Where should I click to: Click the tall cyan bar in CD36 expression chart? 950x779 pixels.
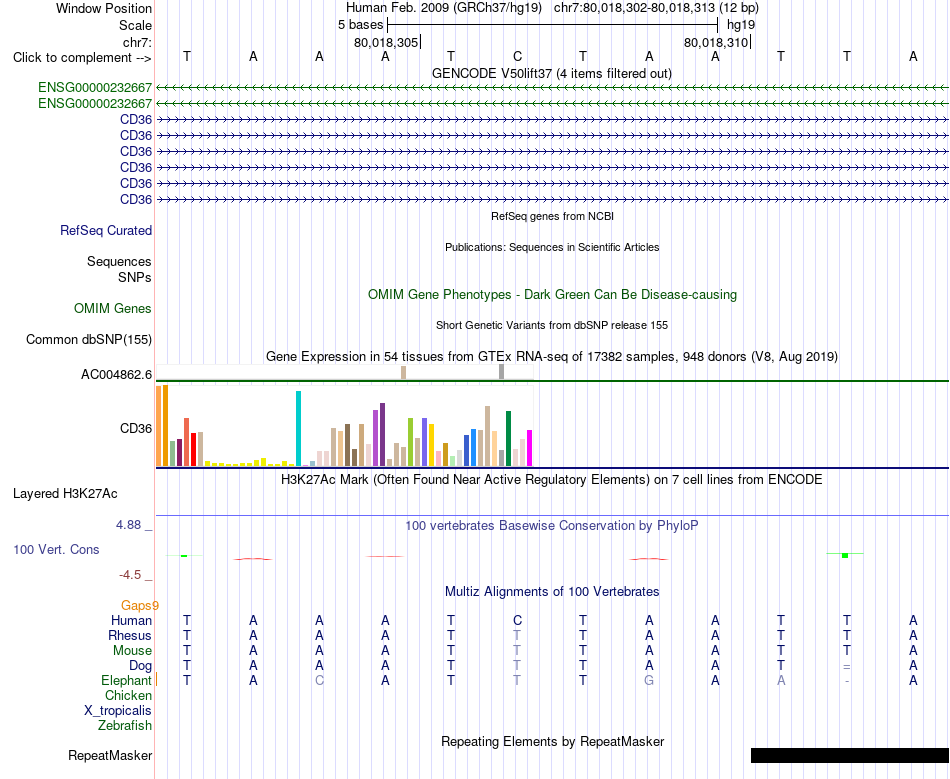point(298,428)
